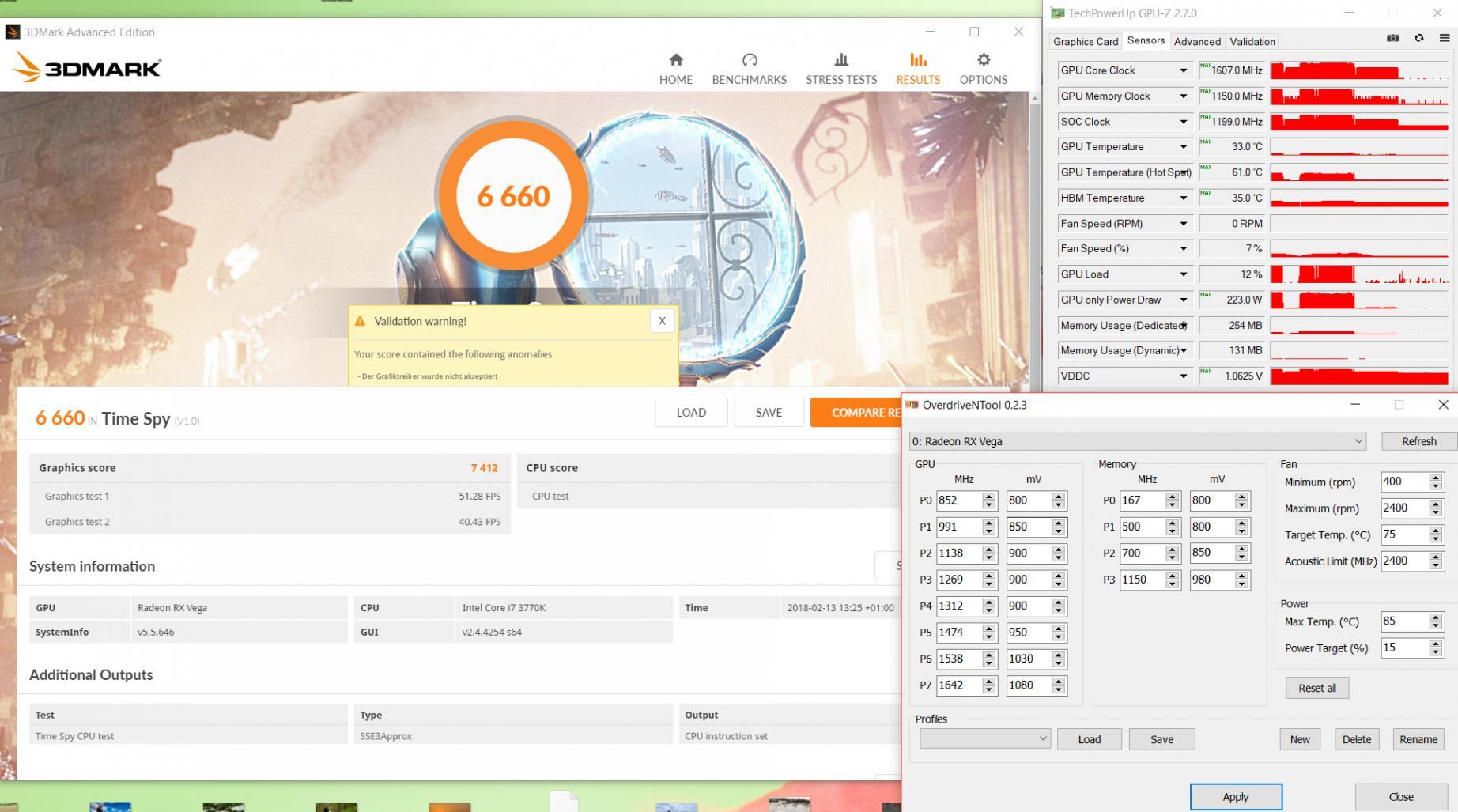Viewport: 1458px width, 812px height.
Task: Open VDDC sensor dropdown
Action: tap(1184, 376)
